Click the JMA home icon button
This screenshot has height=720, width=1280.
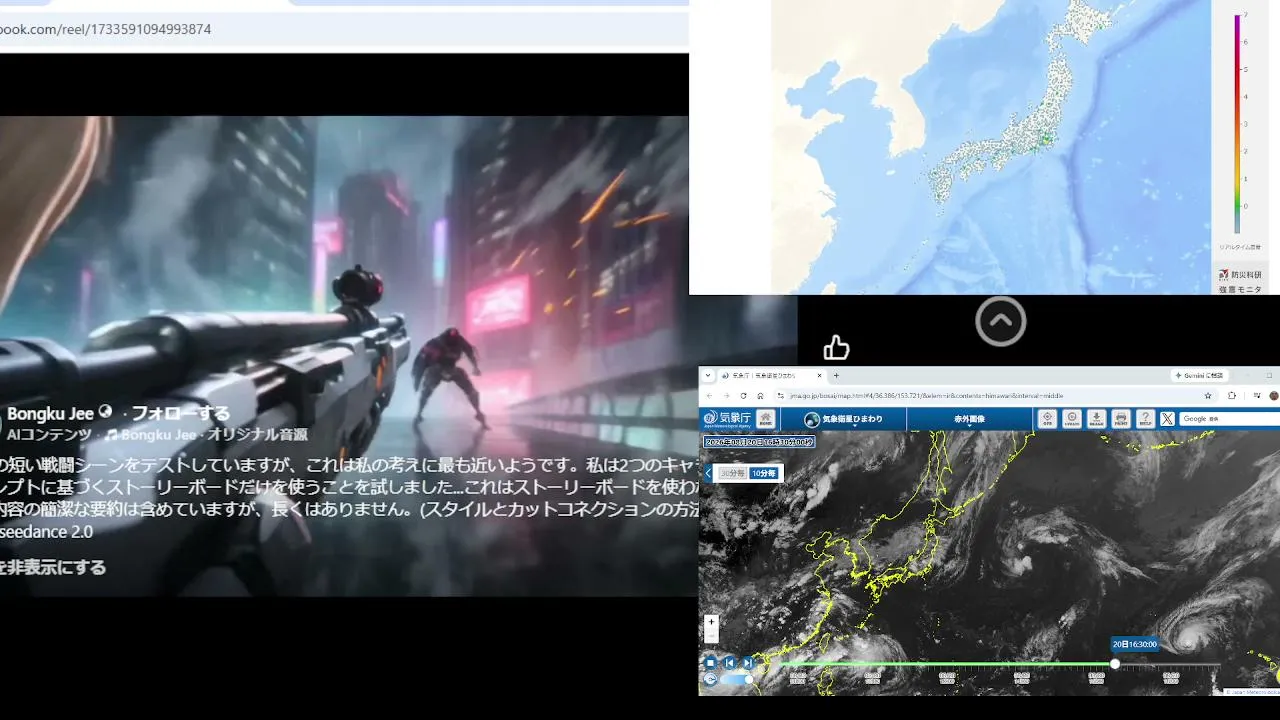coord(765,419)
